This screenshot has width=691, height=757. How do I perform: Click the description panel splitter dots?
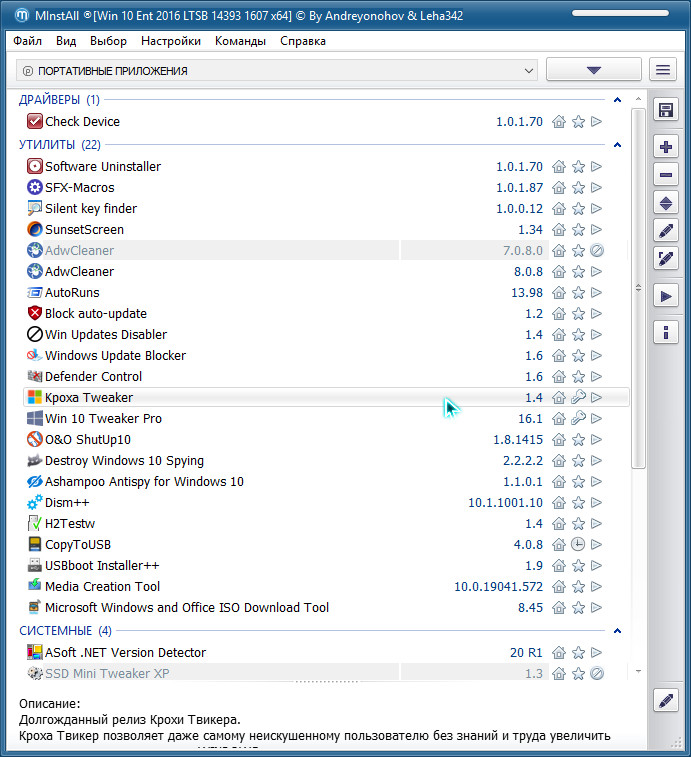coord(326,682)
